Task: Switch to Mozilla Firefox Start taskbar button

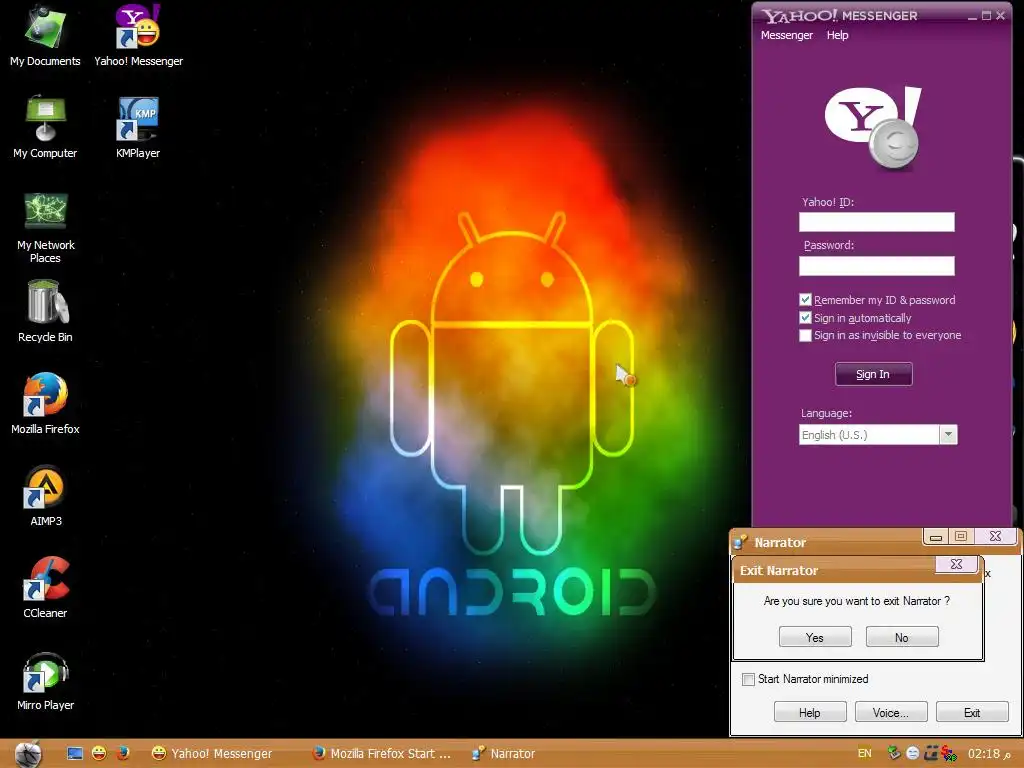Action: pyautogui.click(x=382, y=754)
